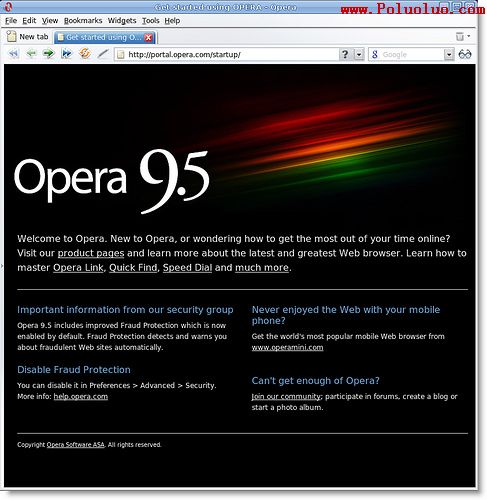
Task: Open the Bookmarks menu
Action: point(83,21)
